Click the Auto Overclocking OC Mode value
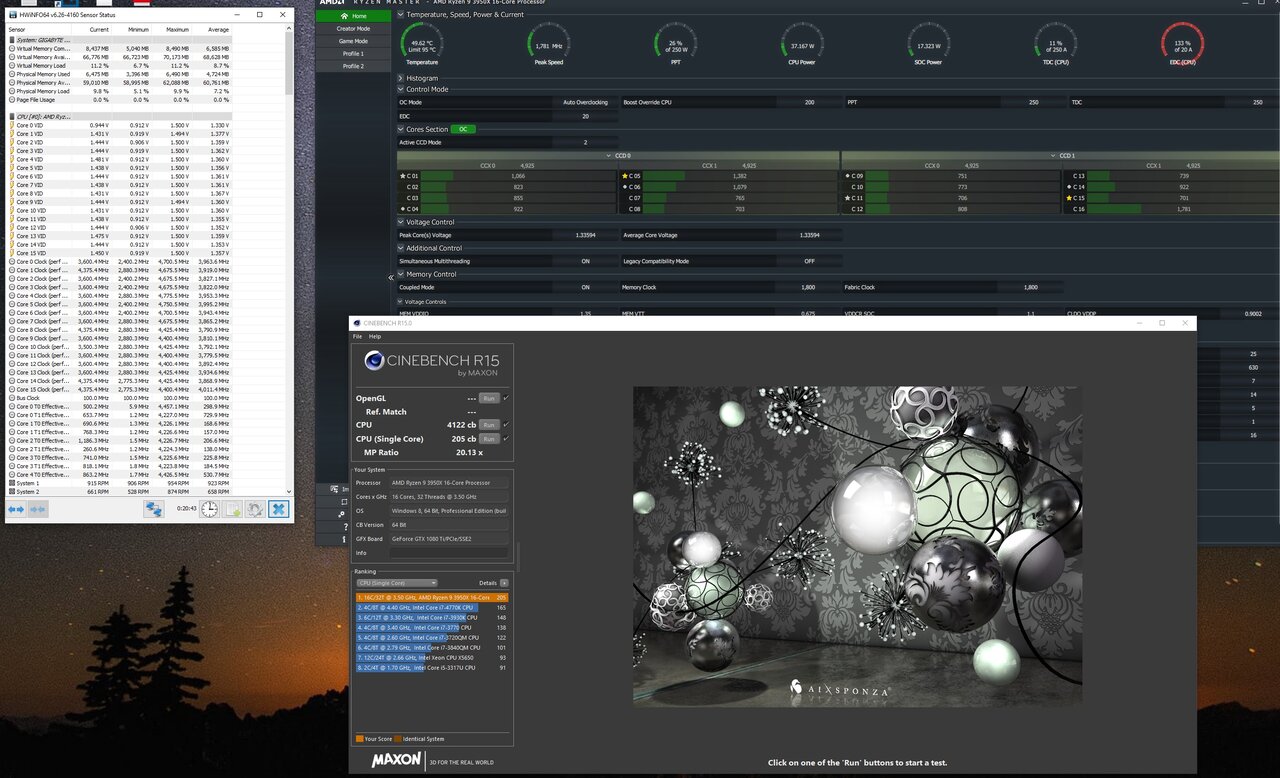The height and width of the screenshot is (778, 1280). tap(586, 102)
